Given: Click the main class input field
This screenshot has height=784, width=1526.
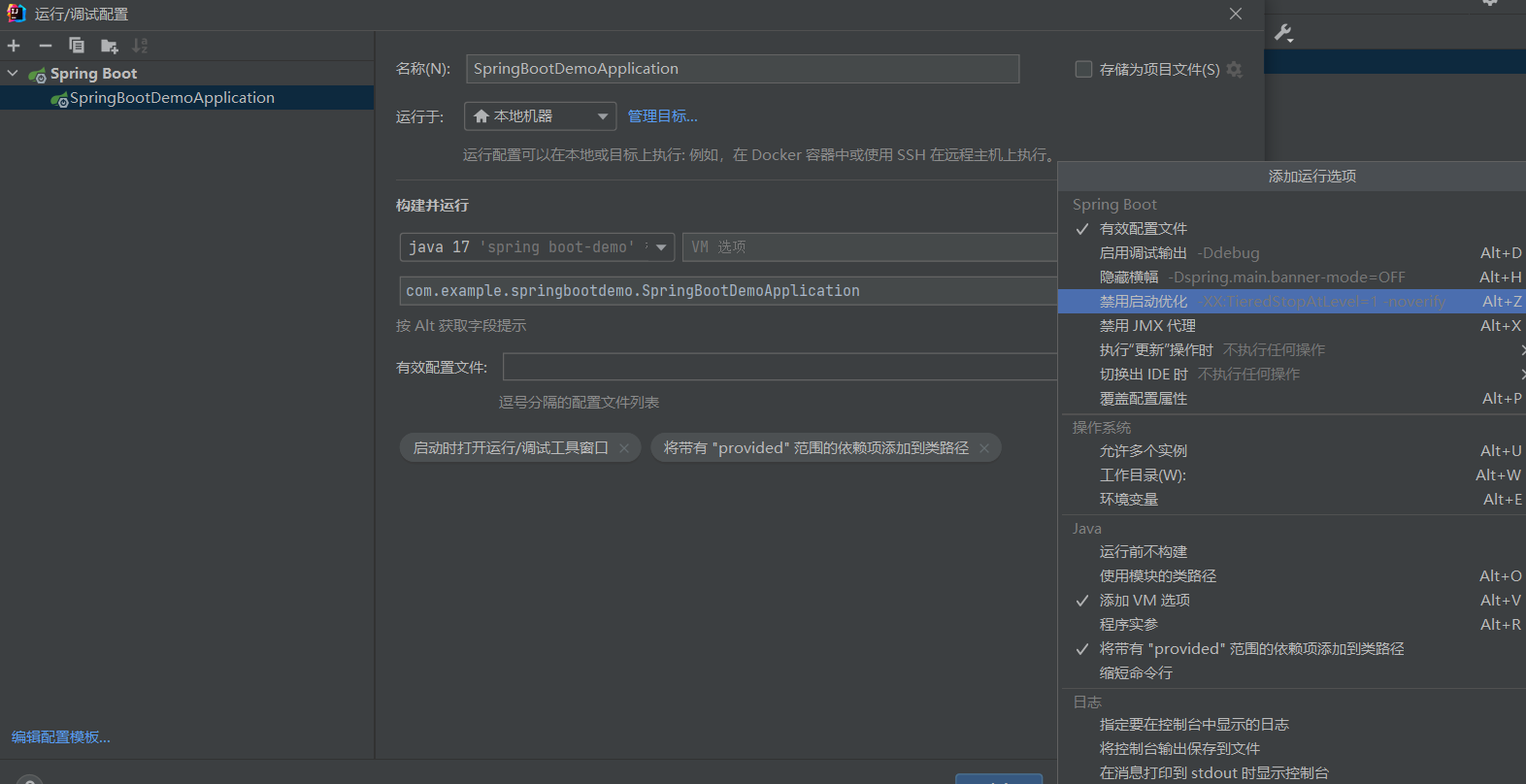Looking at the screenshot, I should tap(728, 291).
